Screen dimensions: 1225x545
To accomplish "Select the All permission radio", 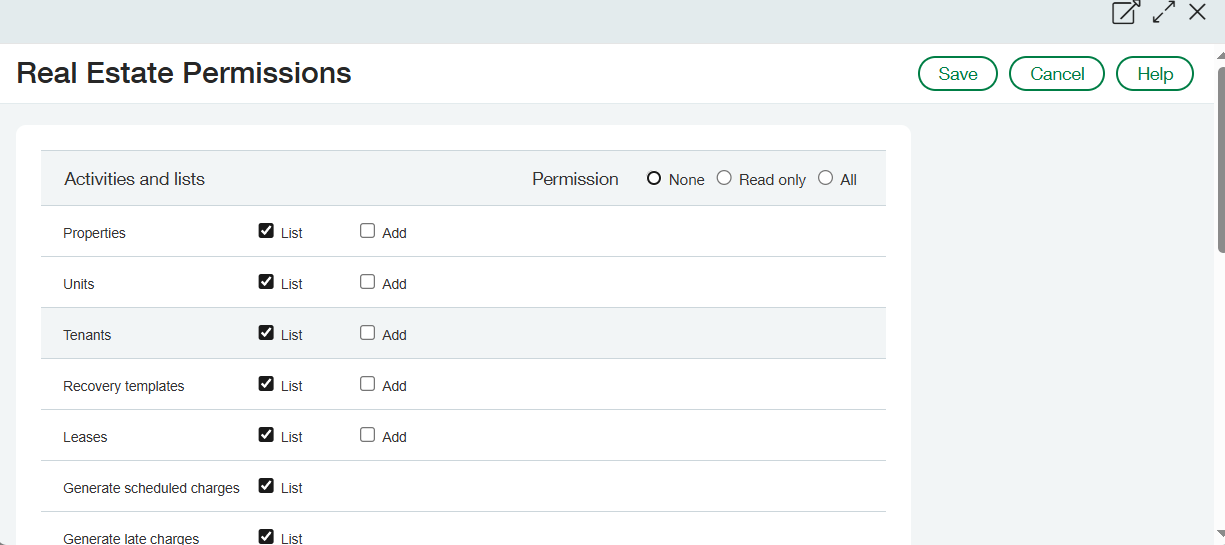I will [825, 178].
